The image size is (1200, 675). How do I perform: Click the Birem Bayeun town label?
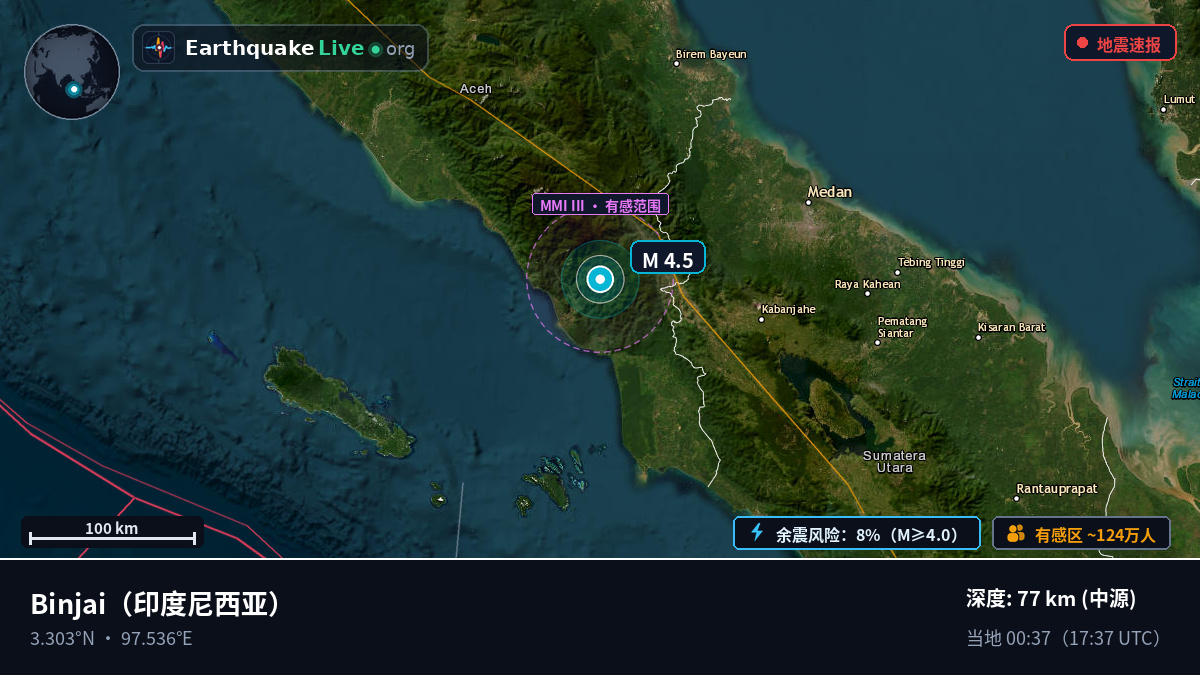(711, 54)
